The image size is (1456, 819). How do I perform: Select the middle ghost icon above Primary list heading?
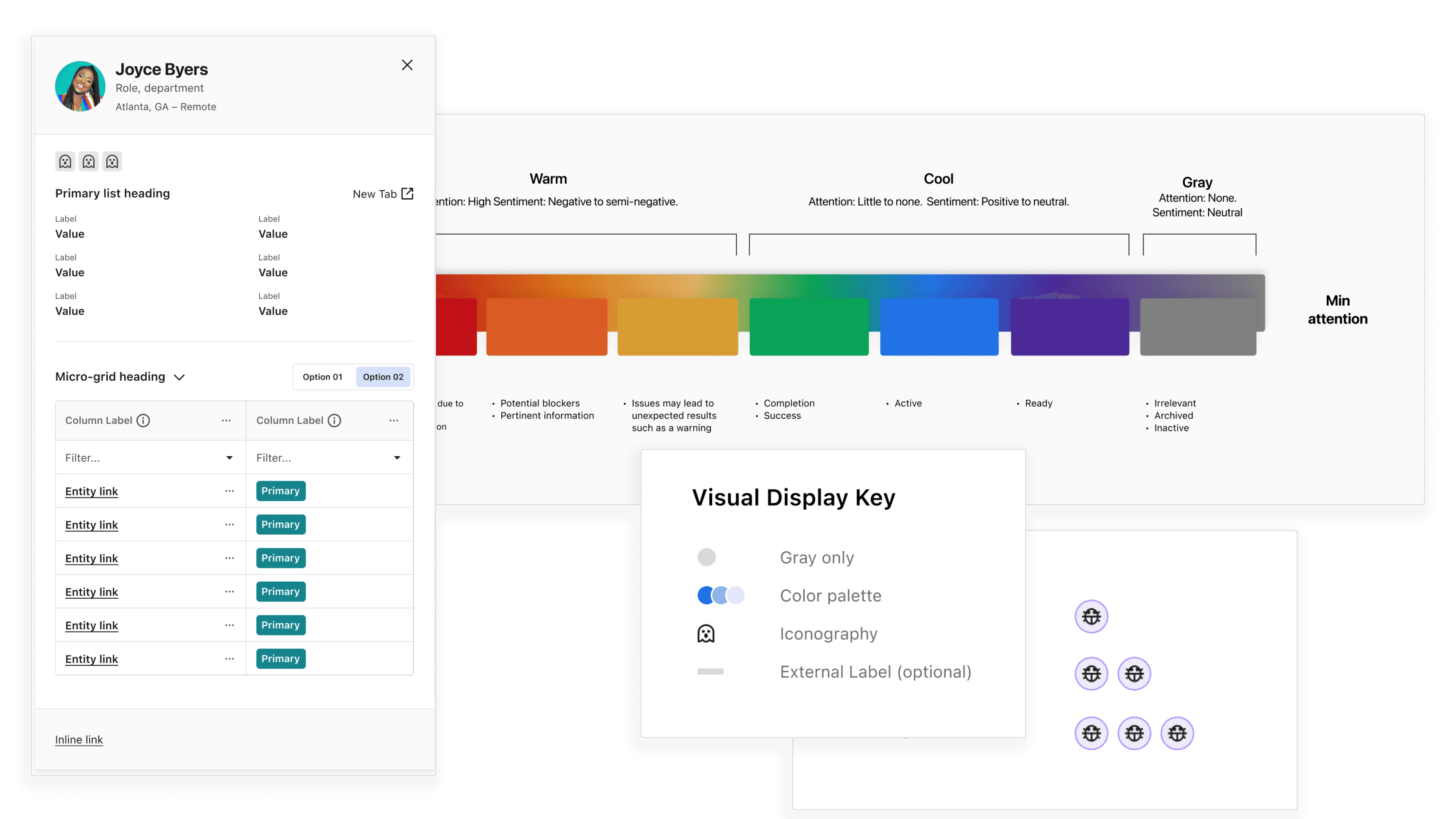pyautogui.click(x=88, y=161)
